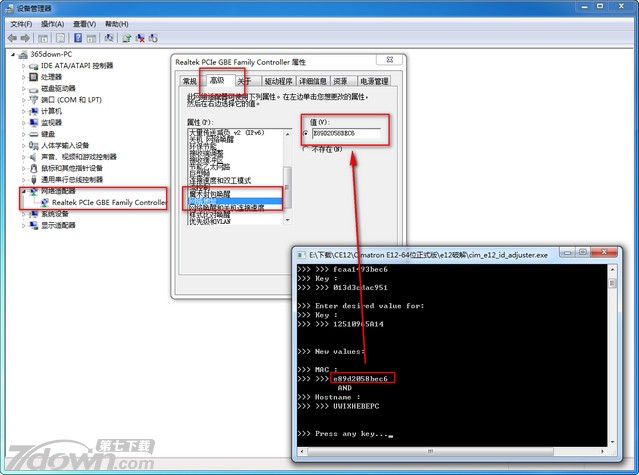
Task: Click the console vertical scroll up arrow
Action: pos(612,270)
